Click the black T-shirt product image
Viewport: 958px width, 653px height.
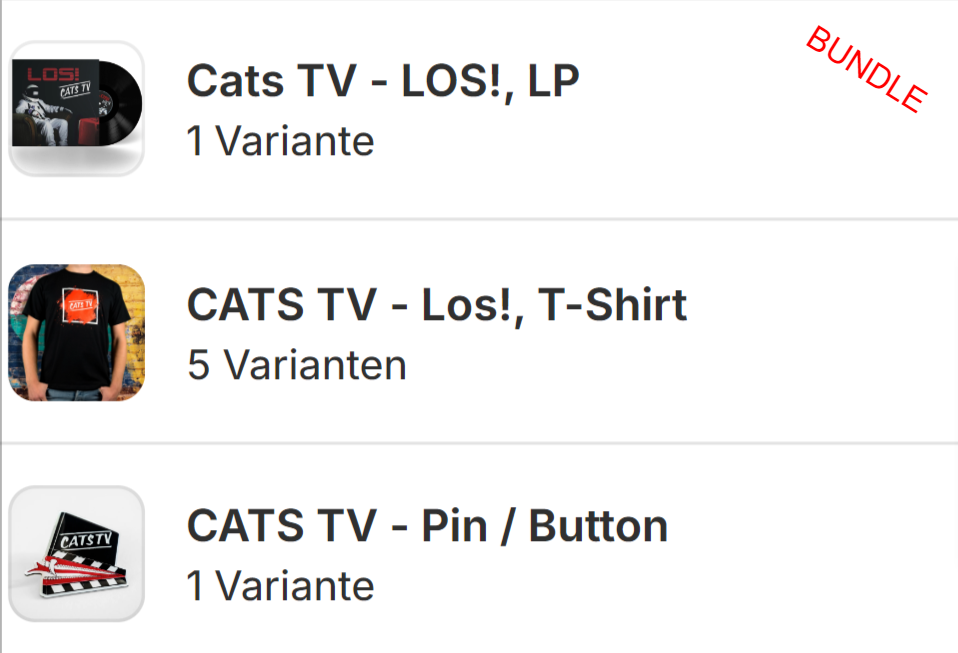(76, 332)
